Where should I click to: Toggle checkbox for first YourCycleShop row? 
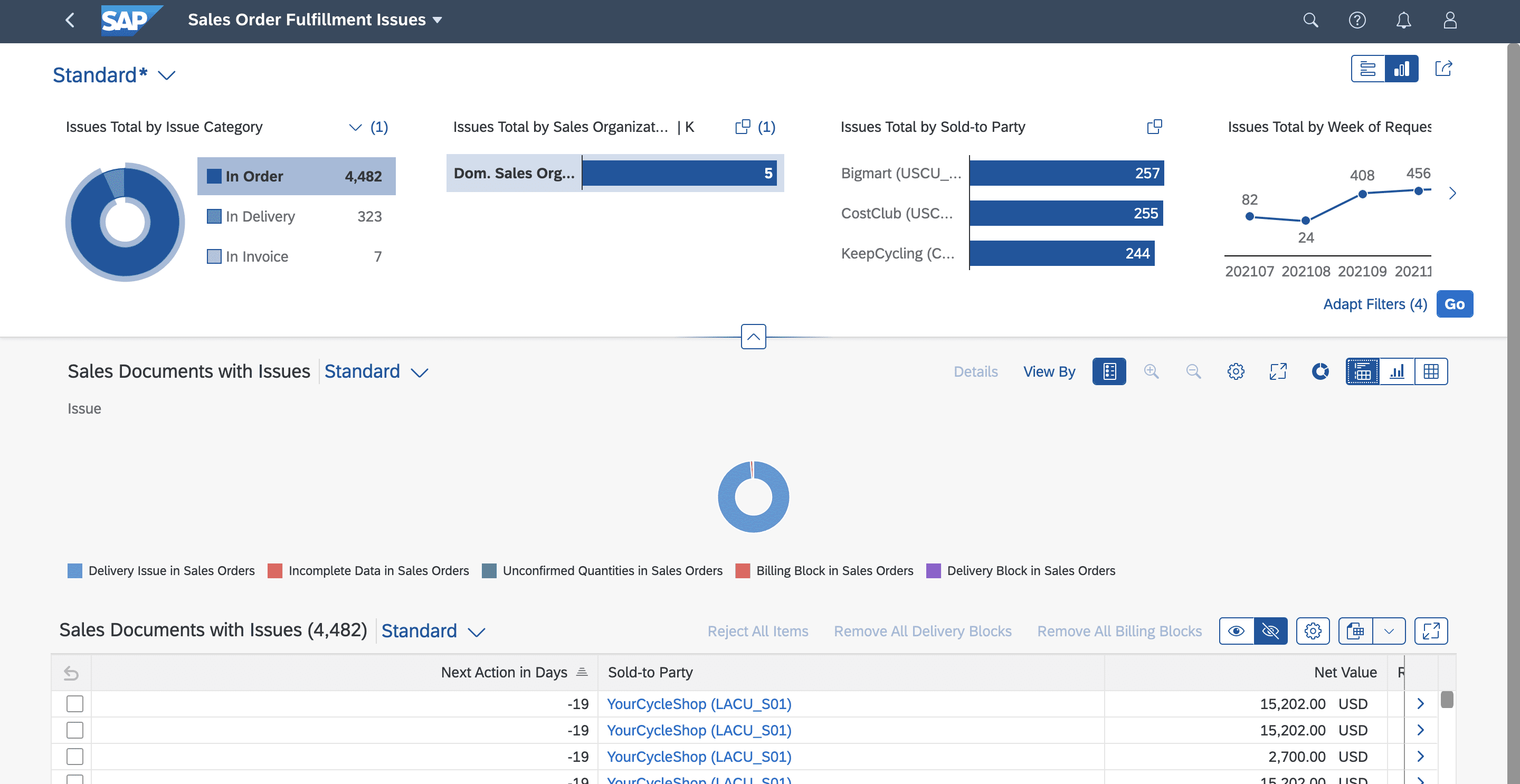pos(75,703)
